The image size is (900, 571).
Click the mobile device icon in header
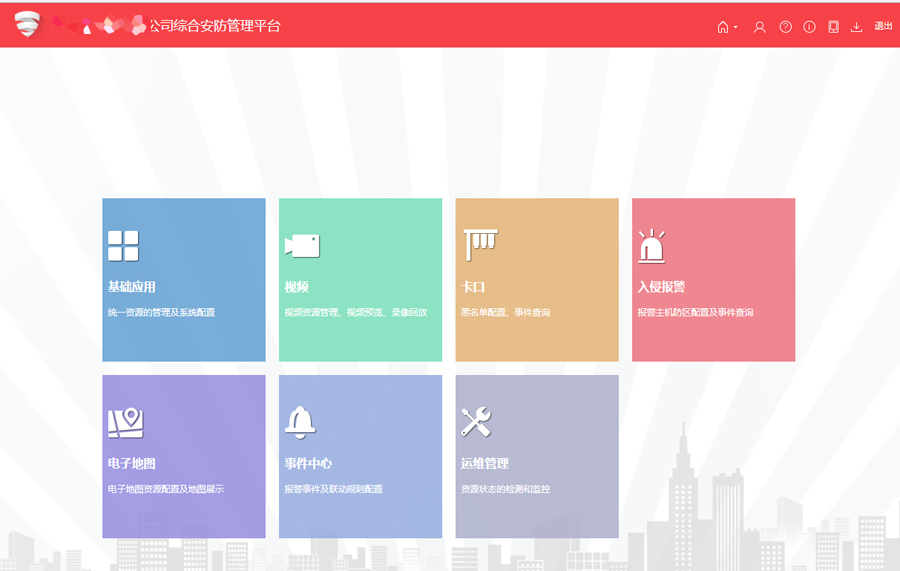tap(833, 27)
